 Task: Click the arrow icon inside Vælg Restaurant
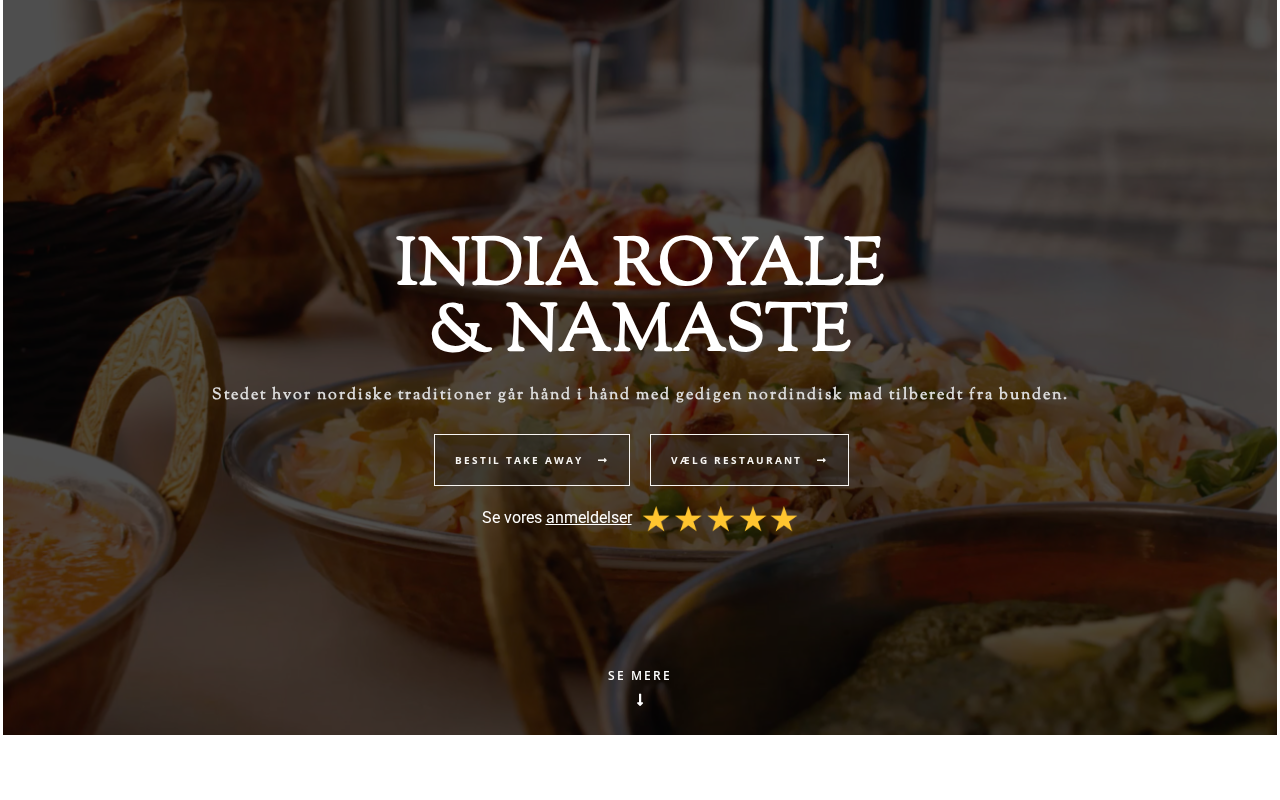point(822,460)
